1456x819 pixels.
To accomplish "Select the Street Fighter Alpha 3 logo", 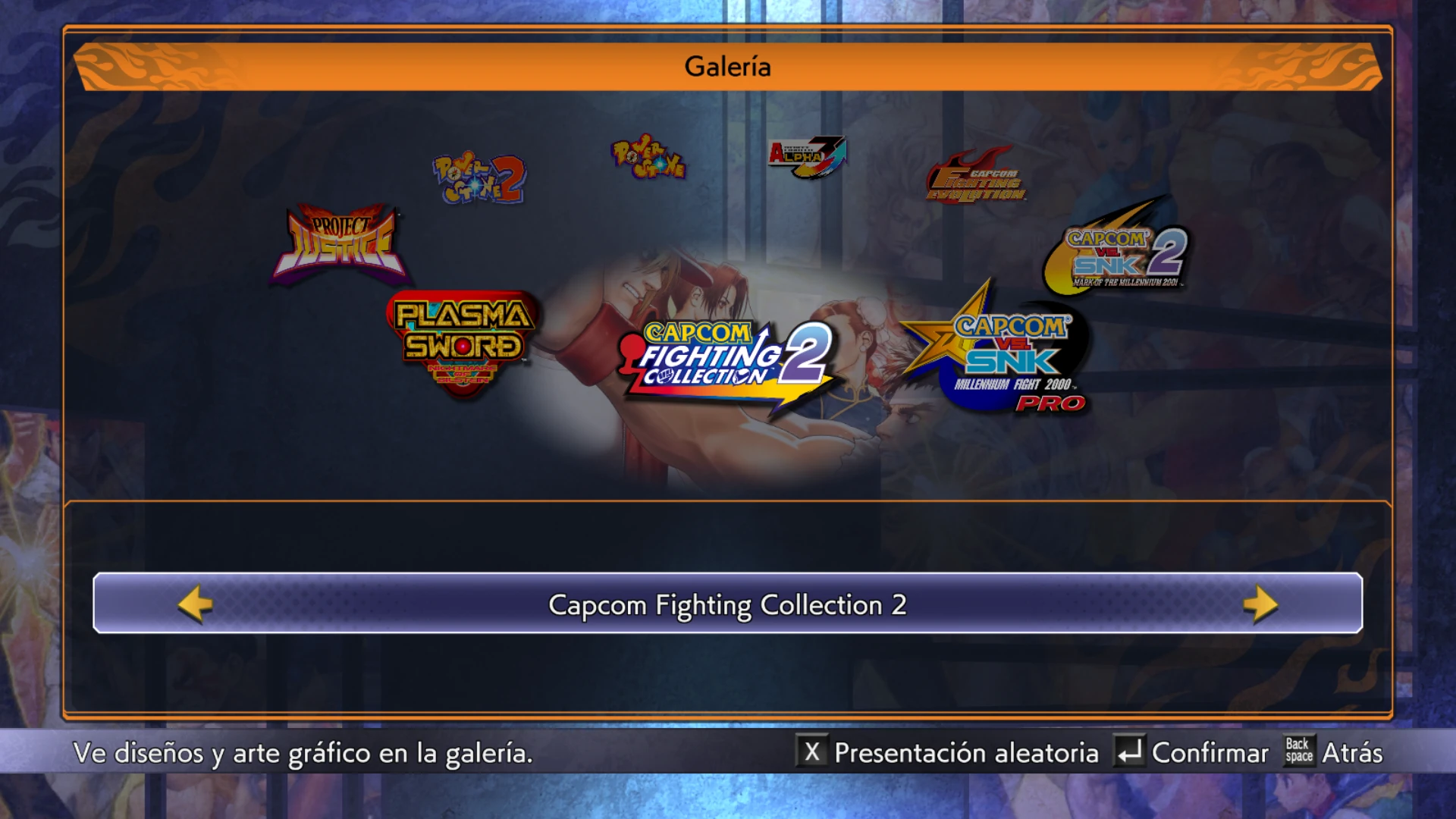I will [x=806, y=157].
